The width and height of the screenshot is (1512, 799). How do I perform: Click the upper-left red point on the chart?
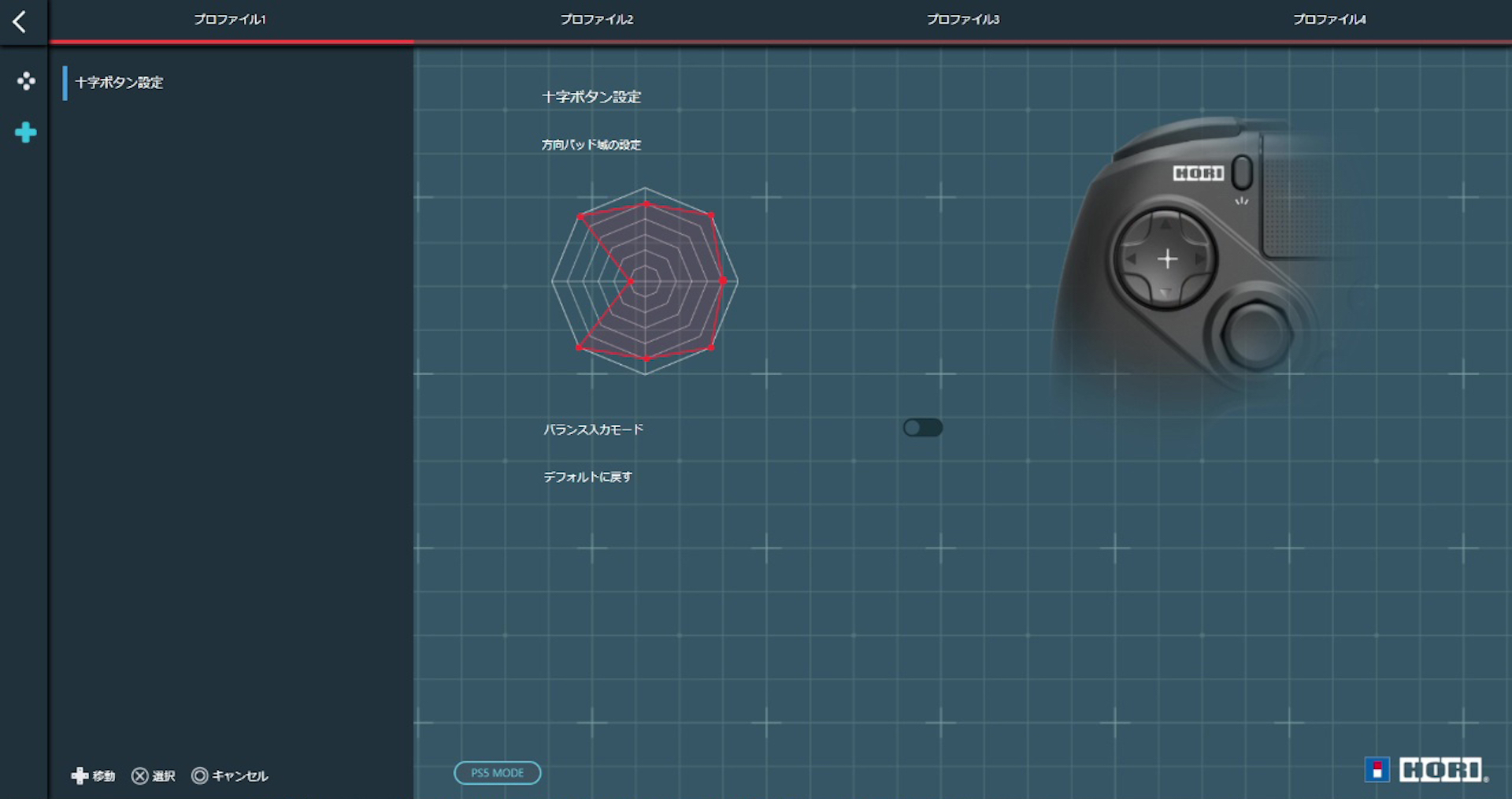pyautogui.click(x=580, y=216)
